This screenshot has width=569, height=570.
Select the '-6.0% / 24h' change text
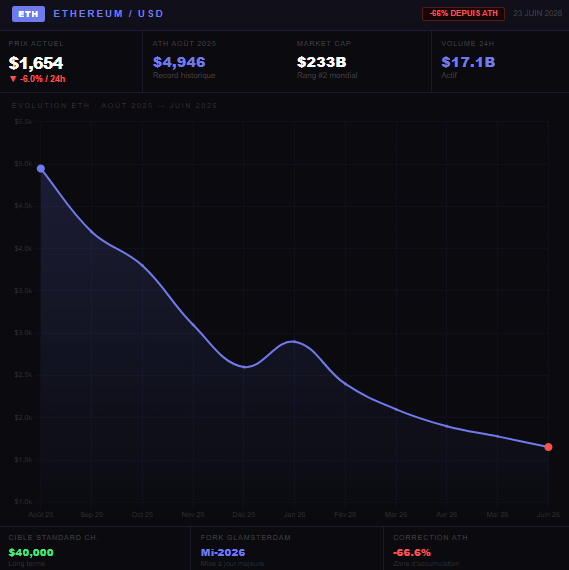point(43,79)
